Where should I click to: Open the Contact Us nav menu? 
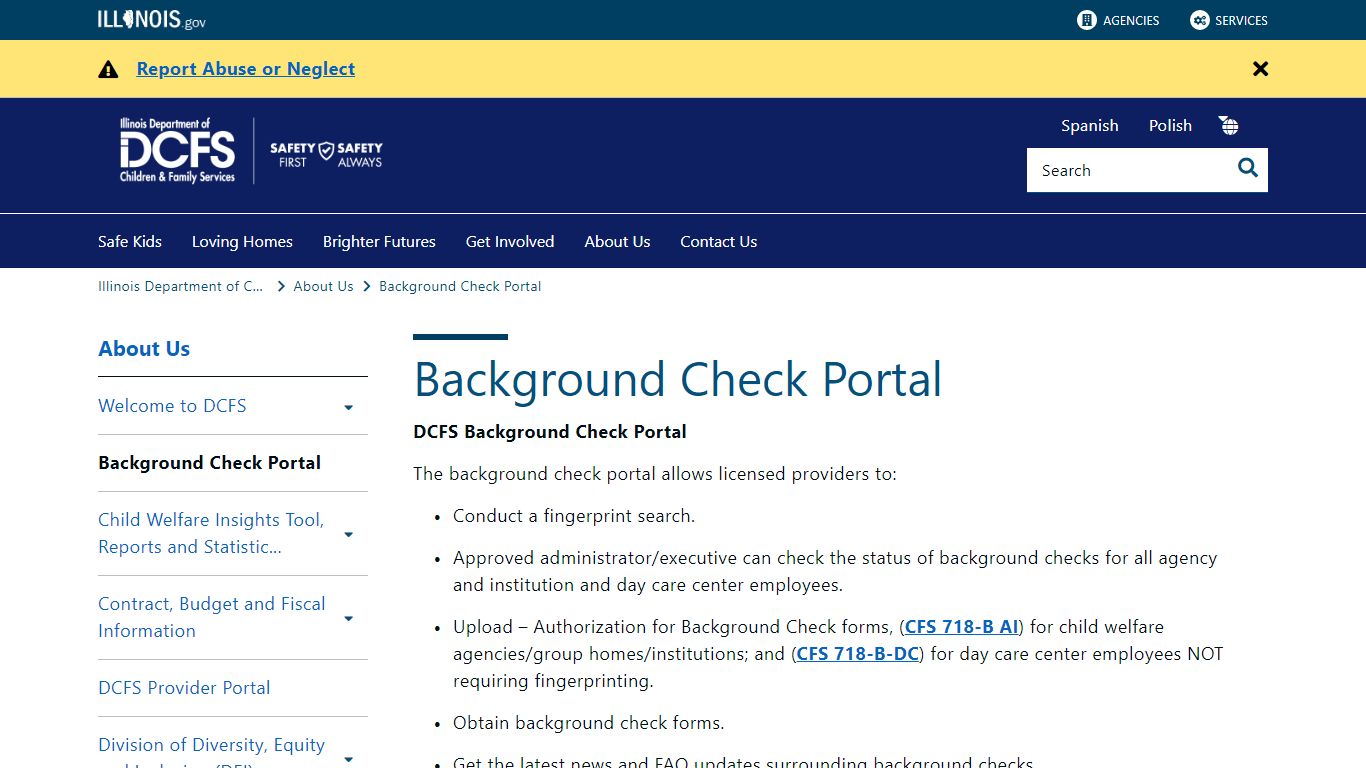pyautogui.click(x=718, y=241)
